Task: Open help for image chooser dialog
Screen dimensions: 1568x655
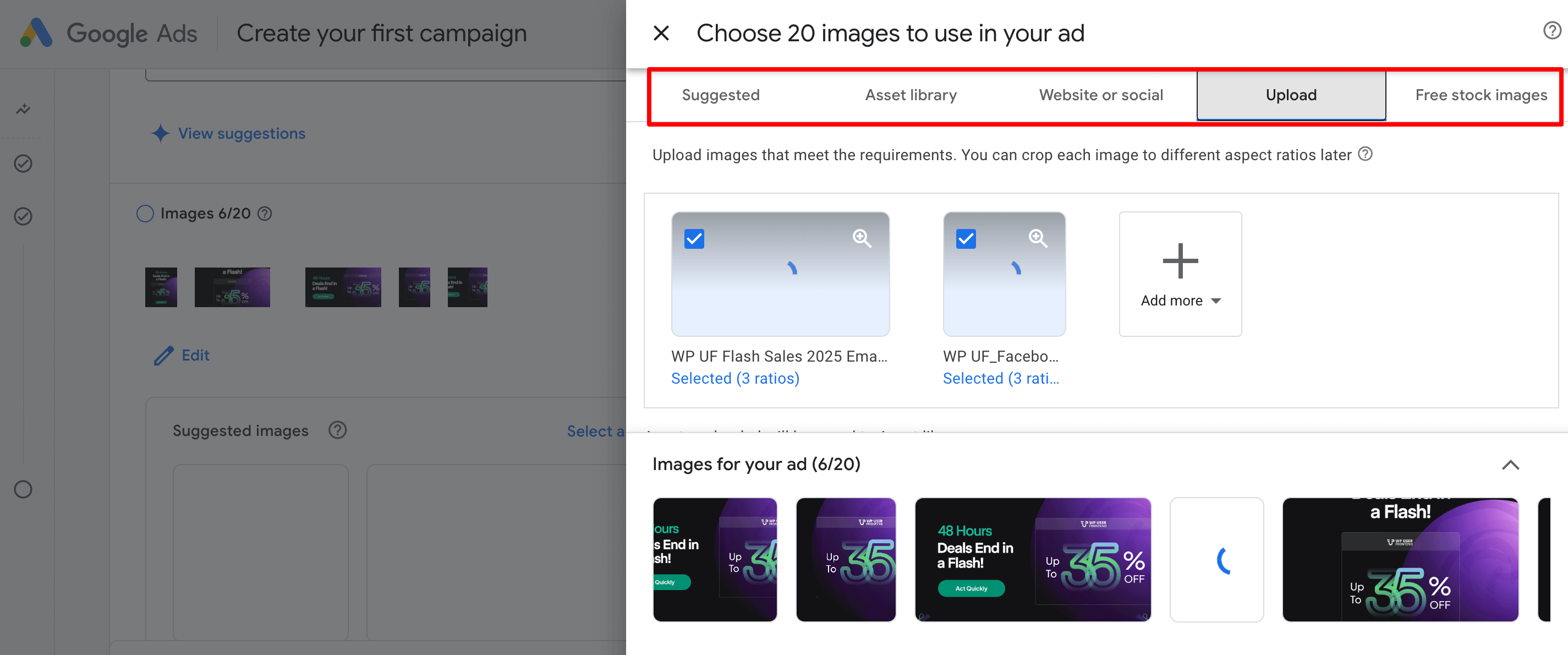Action: point(1551,30)
